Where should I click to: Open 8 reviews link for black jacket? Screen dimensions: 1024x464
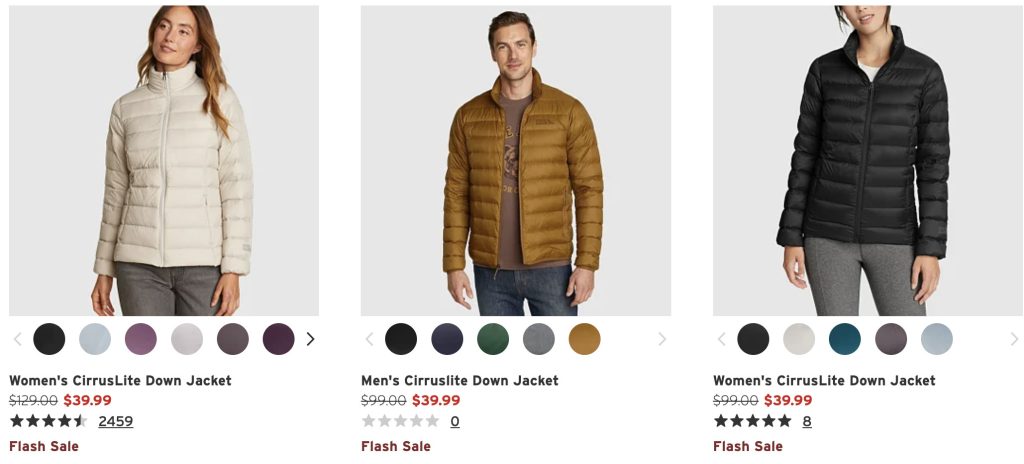tap(807, 422)
